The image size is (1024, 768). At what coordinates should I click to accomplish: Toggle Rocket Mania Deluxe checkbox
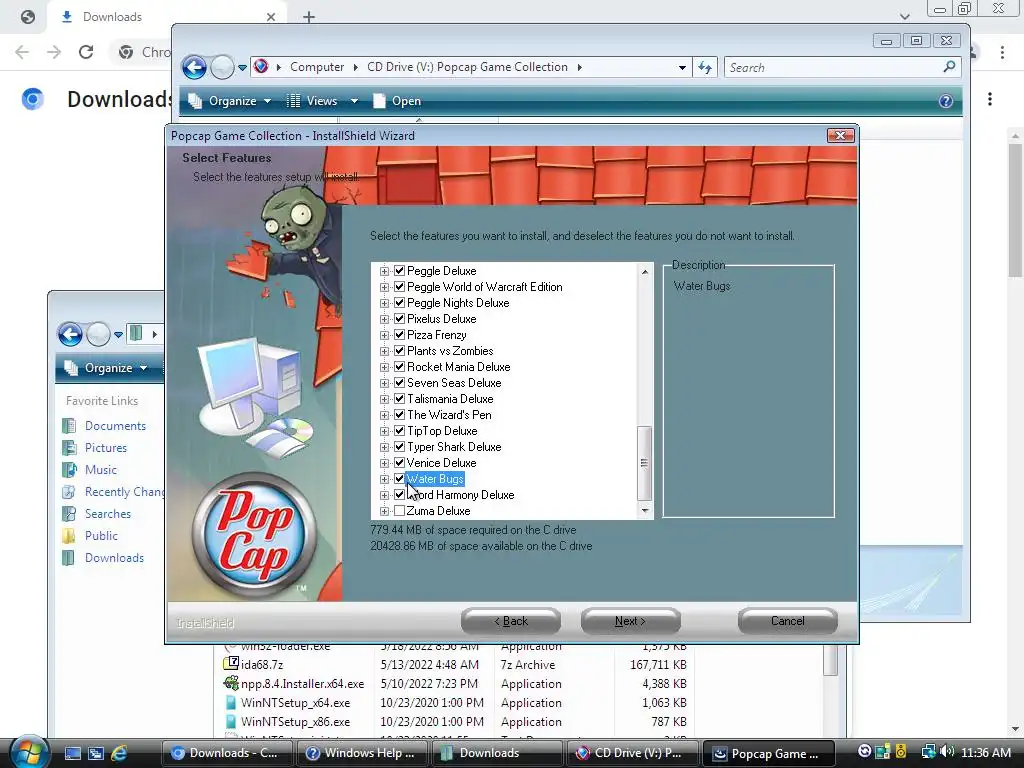tap(400, 367)
